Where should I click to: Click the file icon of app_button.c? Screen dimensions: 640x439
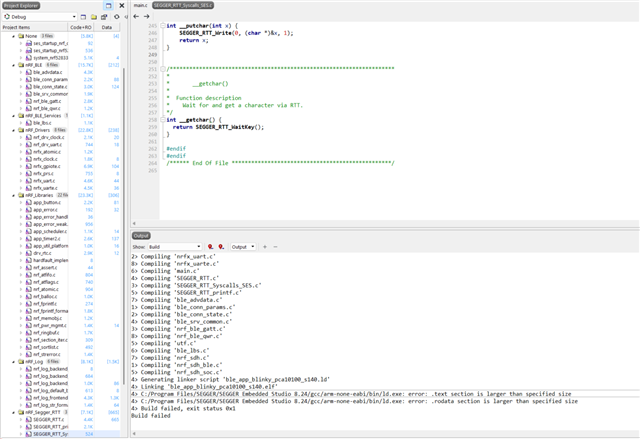point(29,202)
